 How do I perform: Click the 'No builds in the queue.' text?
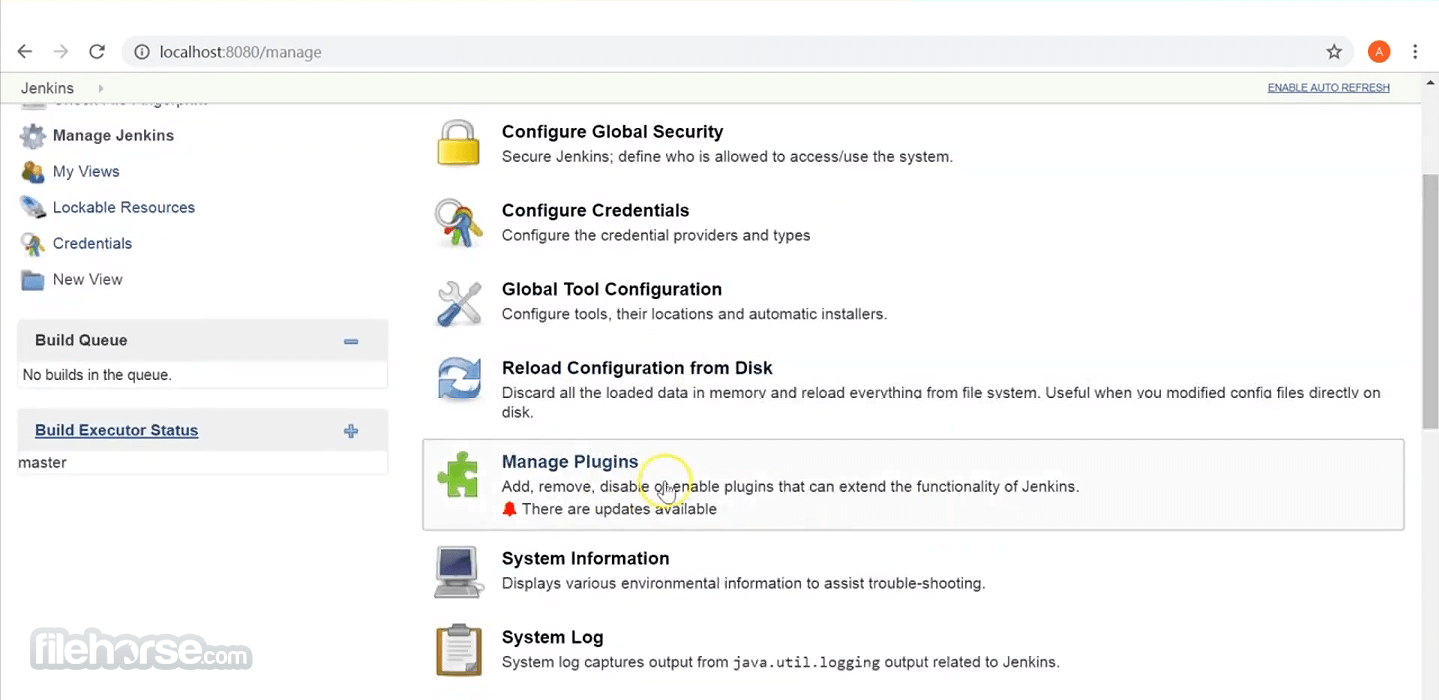click(x=97, y=375)
